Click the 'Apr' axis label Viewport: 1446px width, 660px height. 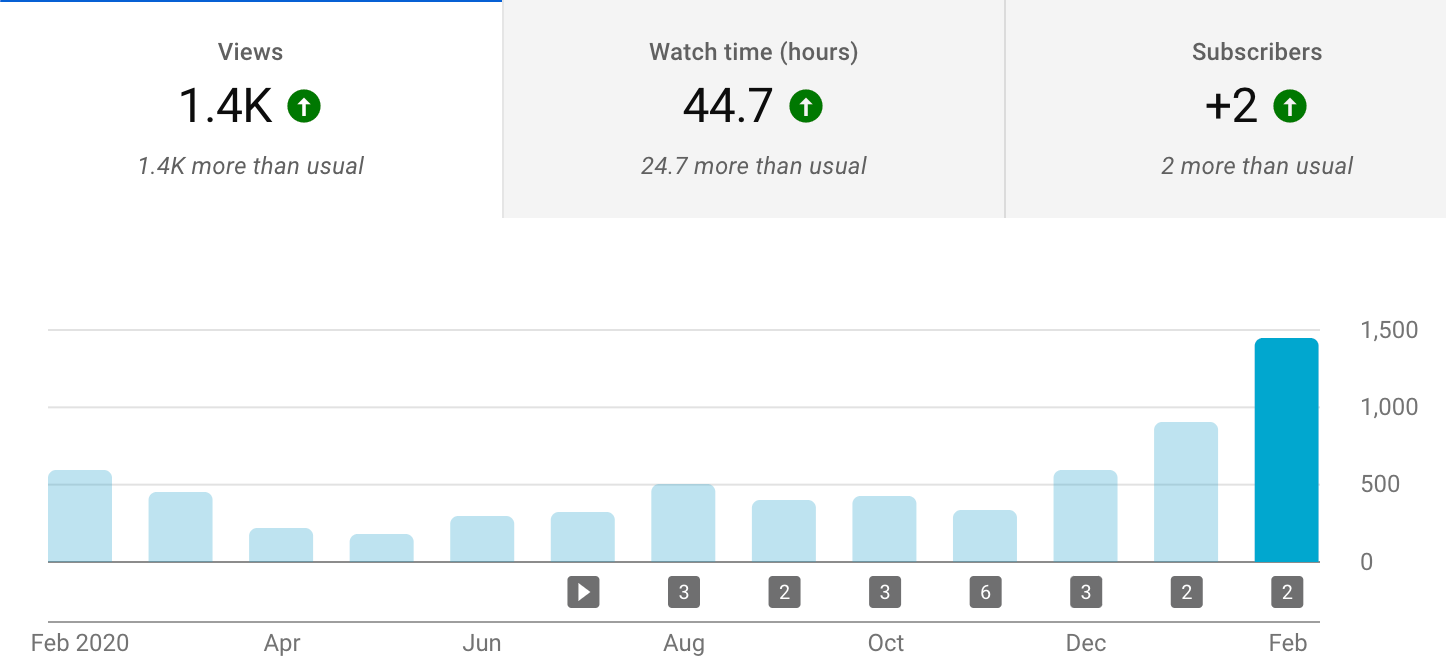pyautogui.click(x=282, y=643)
